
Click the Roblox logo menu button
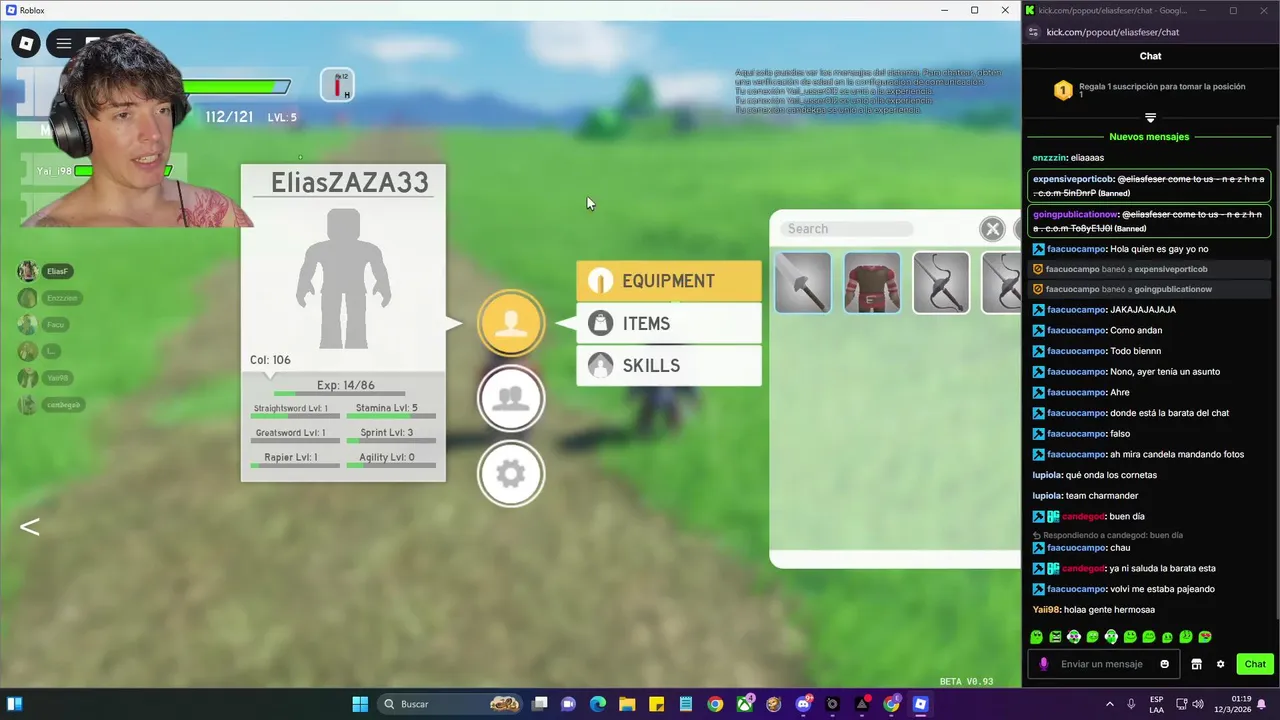point(27,43)
